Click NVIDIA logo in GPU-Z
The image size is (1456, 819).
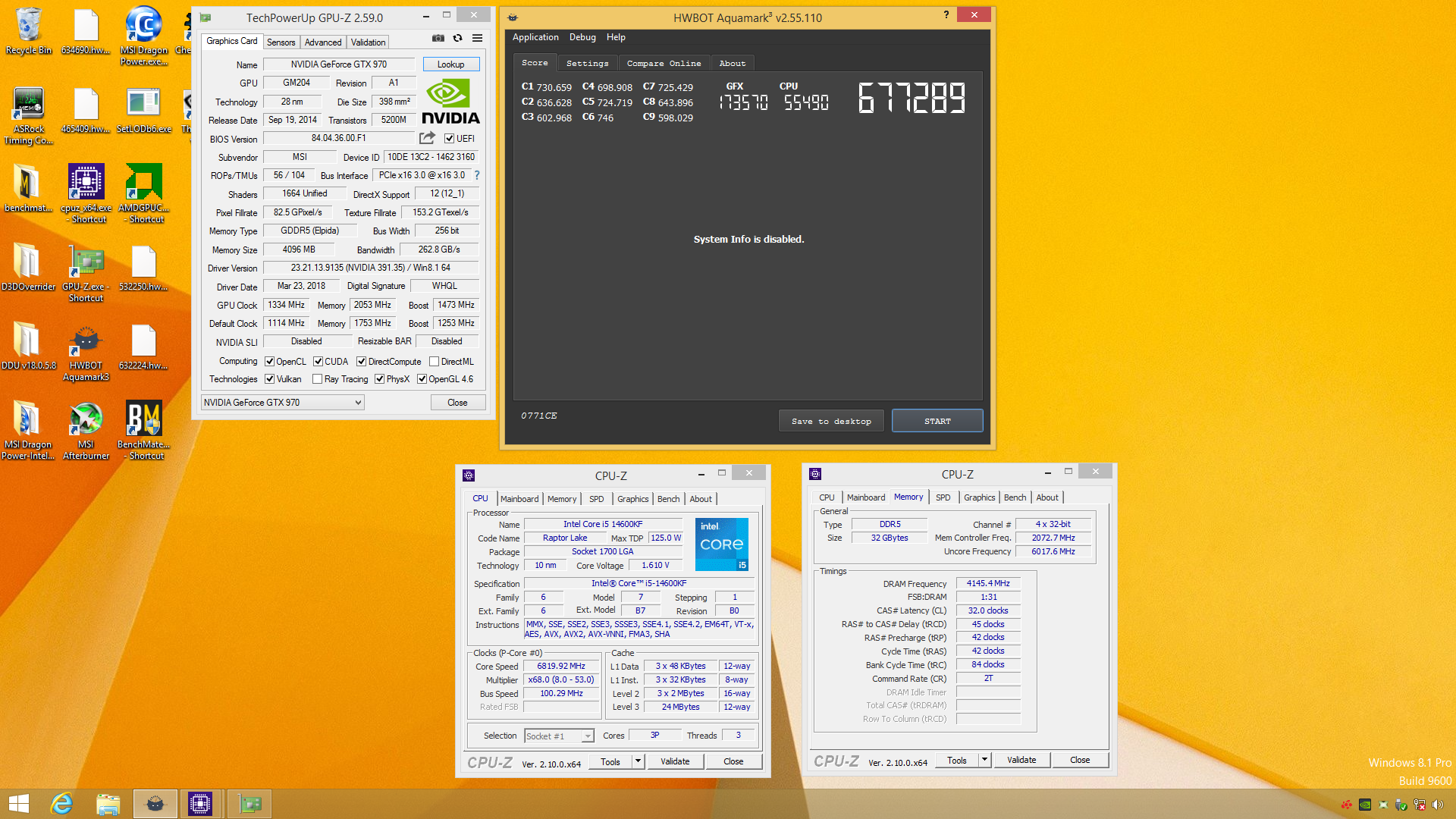tap(451, 102)
